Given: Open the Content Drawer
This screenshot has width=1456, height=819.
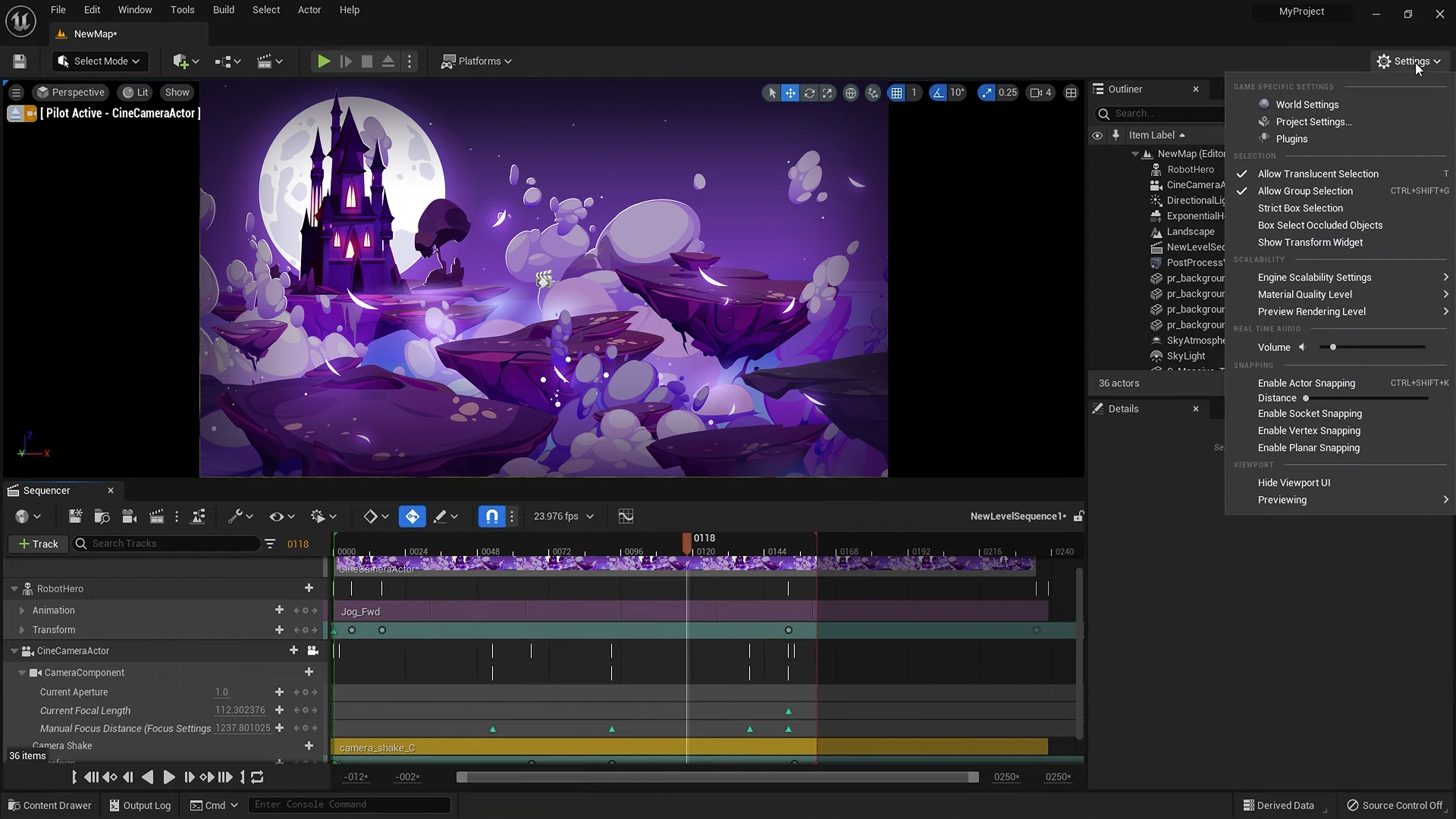Looking at the screenshot, I should click(x=49, y=805).
